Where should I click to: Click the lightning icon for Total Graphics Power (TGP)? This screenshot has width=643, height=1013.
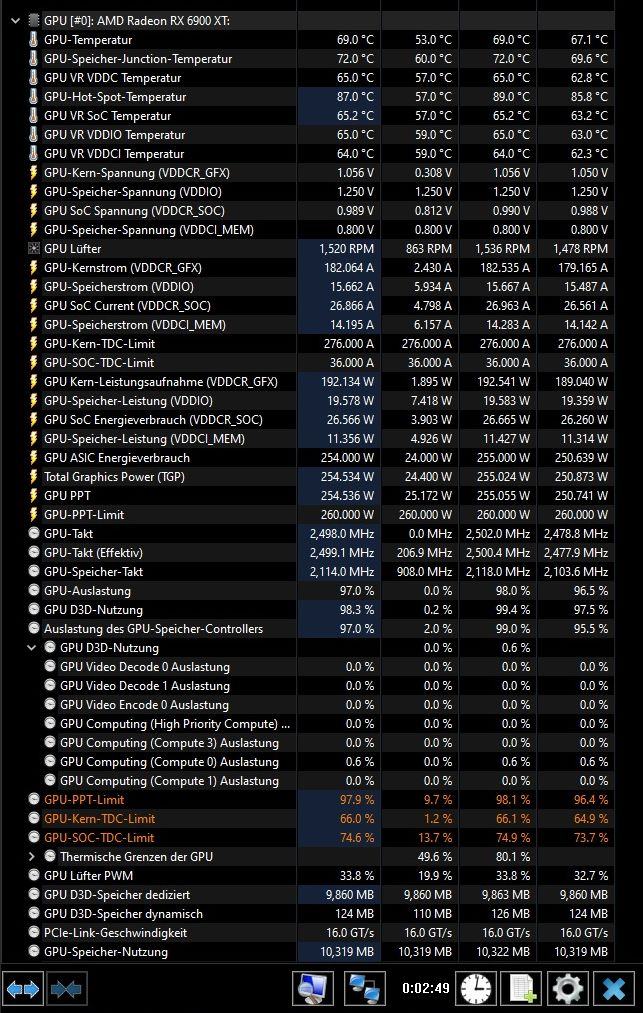click(34, 477)
